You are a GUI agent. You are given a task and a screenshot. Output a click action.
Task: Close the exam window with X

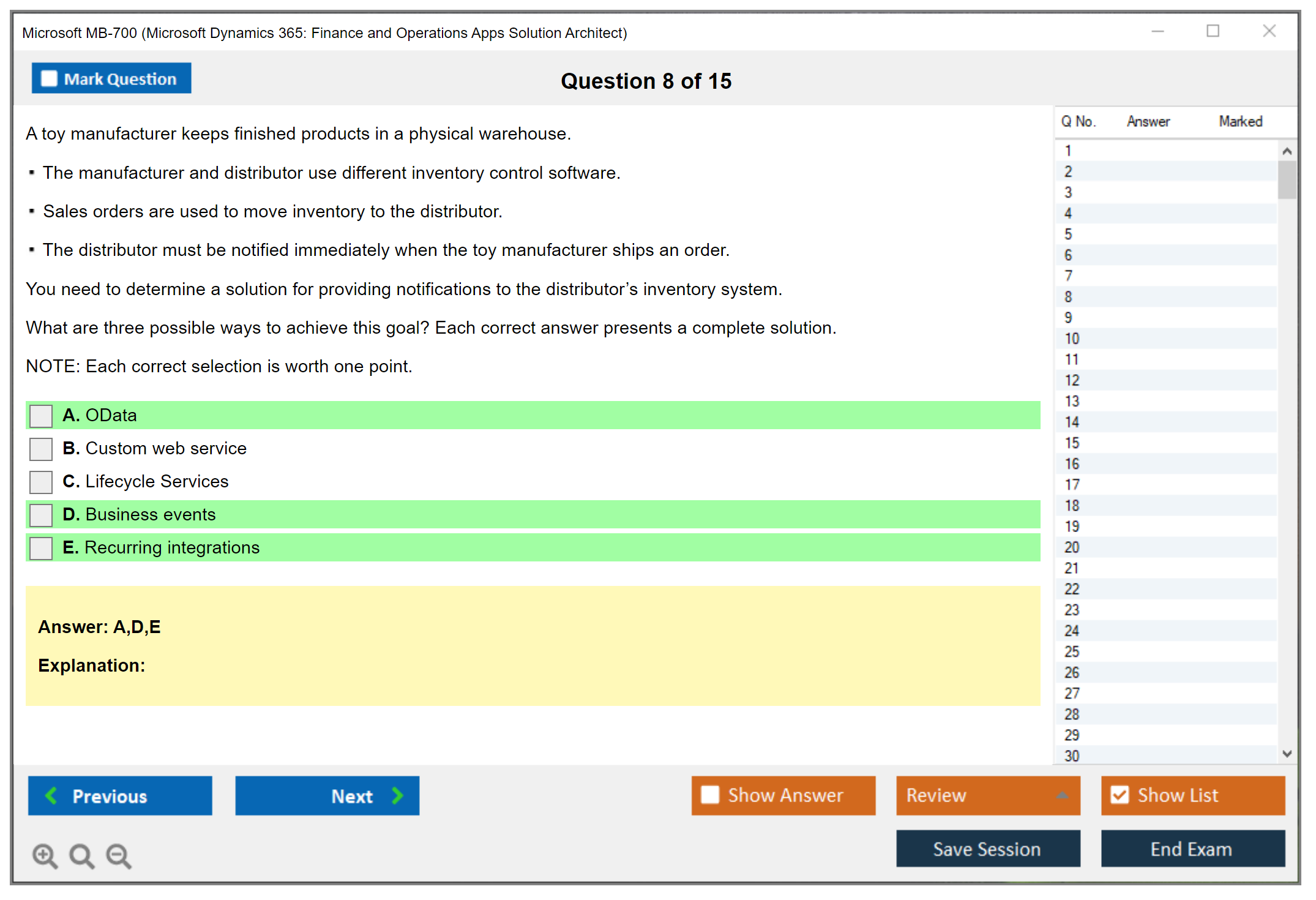click(1269, 31)
